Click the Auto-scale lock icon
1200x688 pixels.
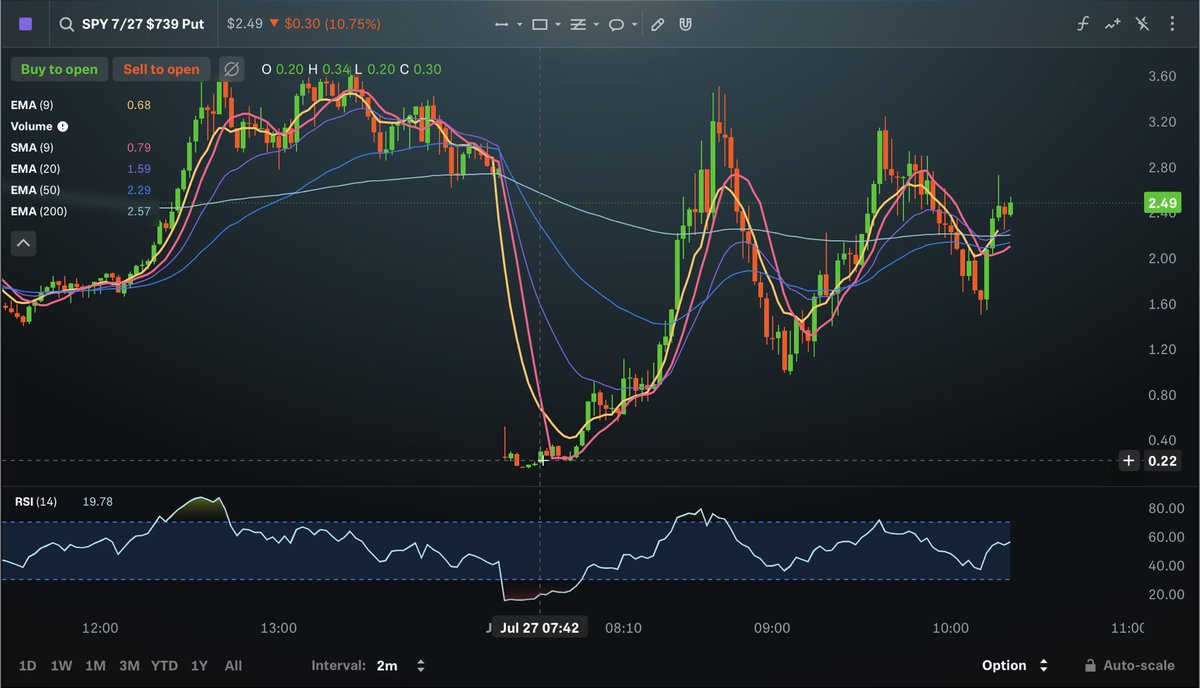click(1090, 665)
